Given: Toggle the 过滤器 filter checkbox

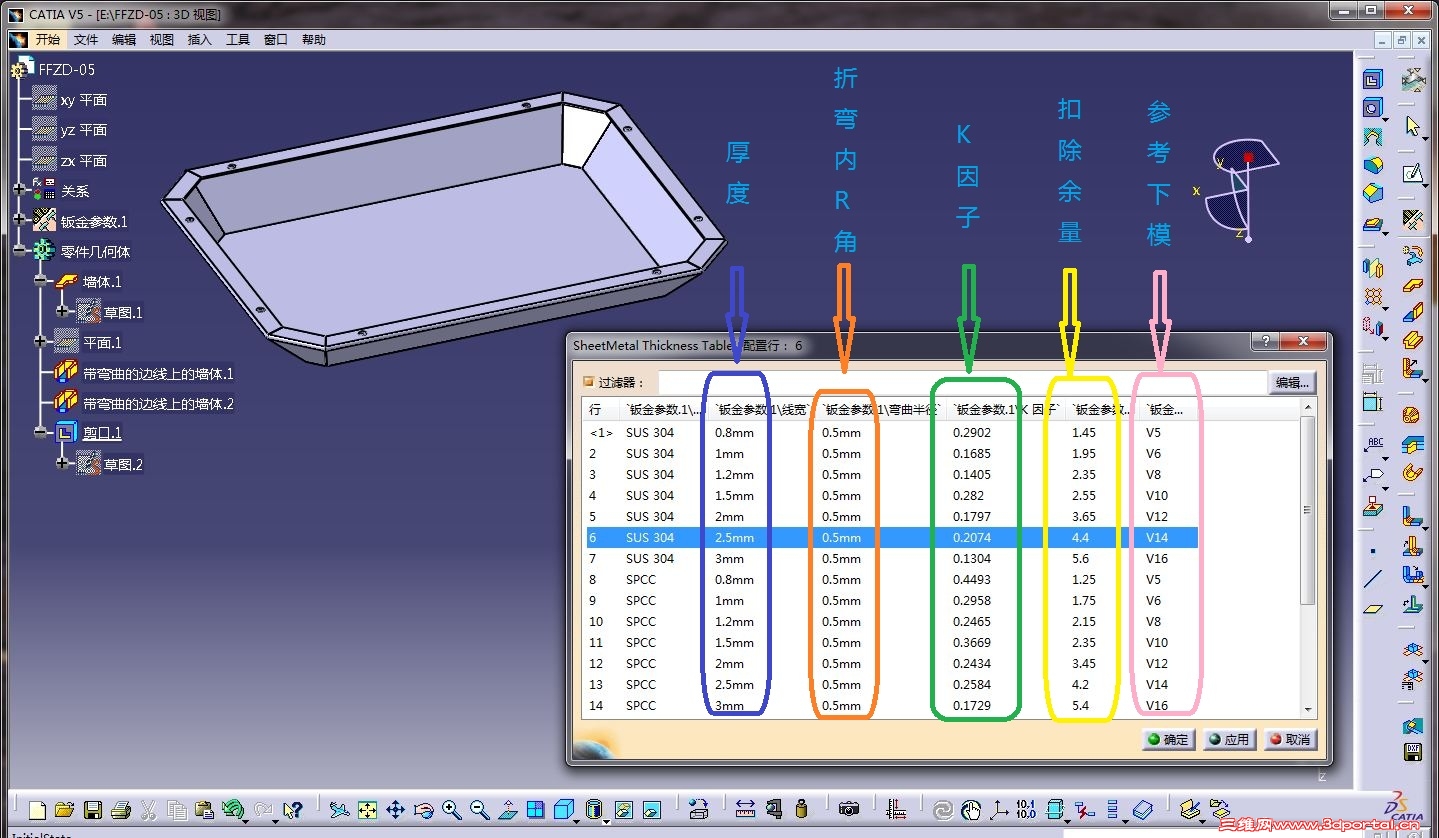Looking at the screenshot, I should pyautogui.click(x=588, y=381).
